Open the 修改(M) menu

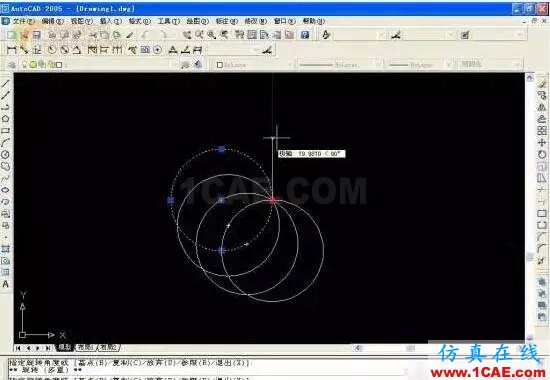(255, 21)
